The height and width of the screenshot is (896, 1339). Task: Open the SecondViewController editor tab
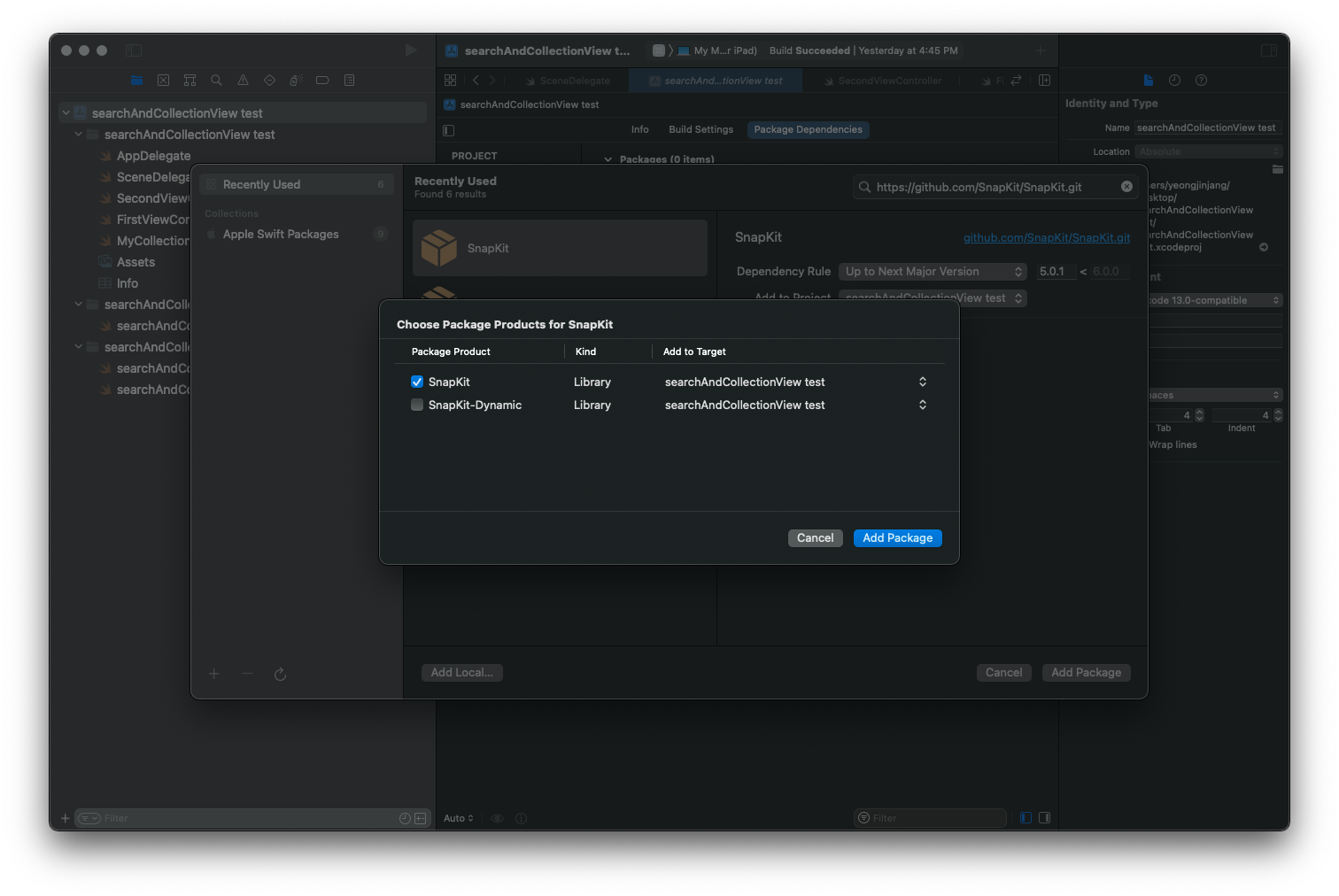click(882, 81)
